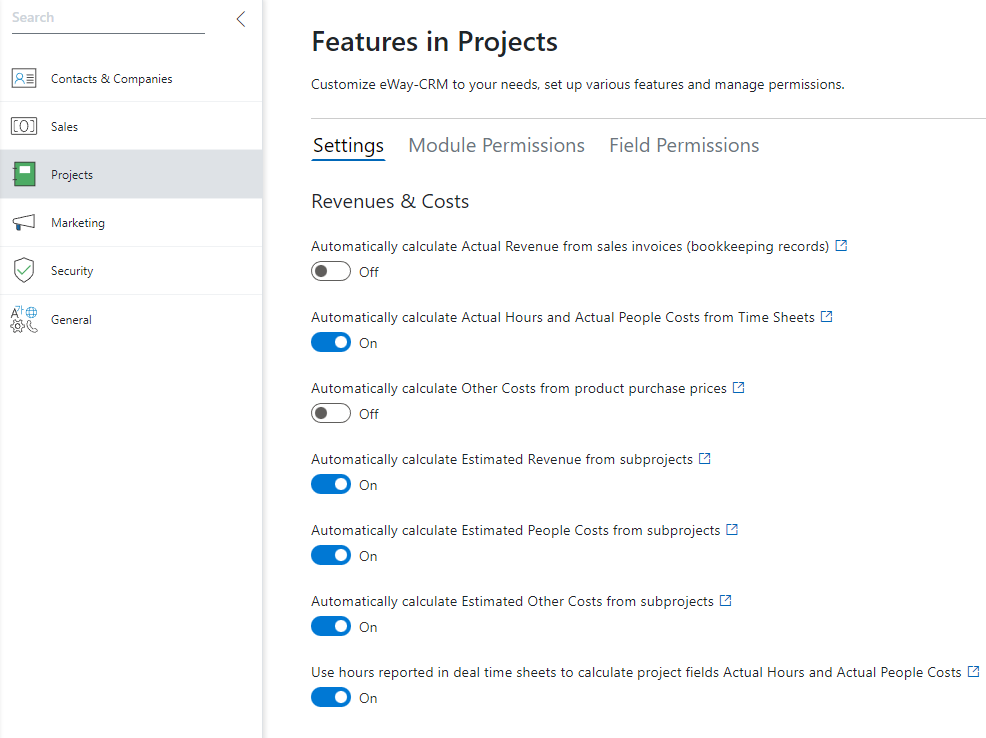Enable Actual Revenue from sales invoices toggle
The width and height of the screenshot is (986, 738).
pos(331,272)
